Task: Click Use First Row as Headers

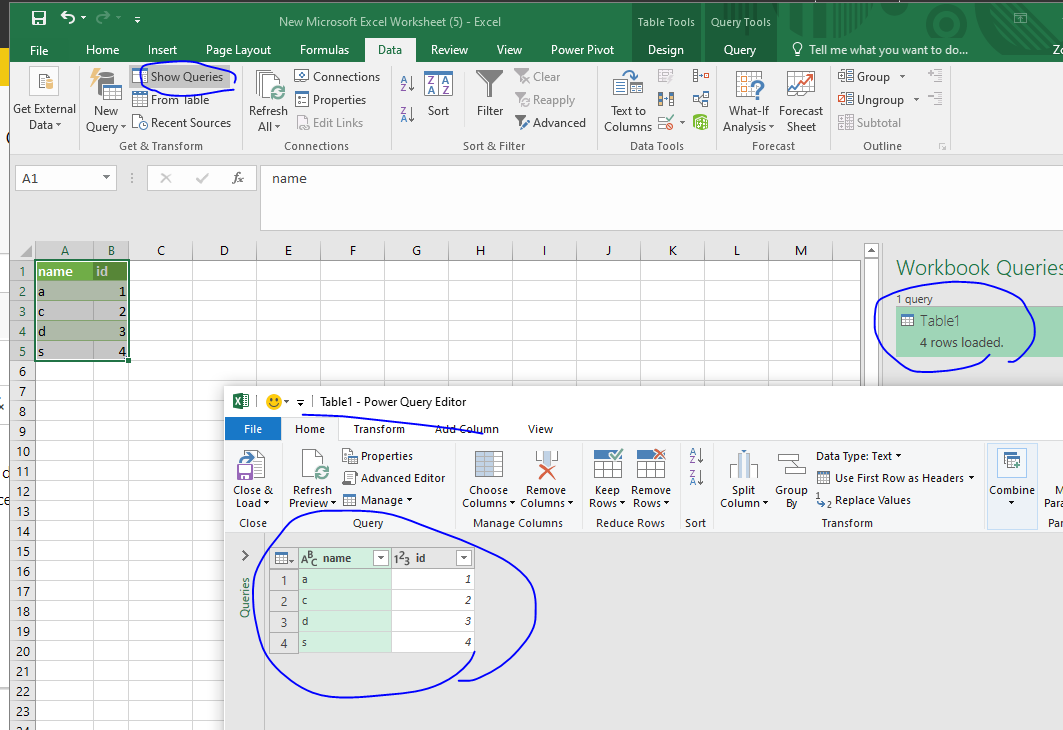Action: [x=896, y=478]
